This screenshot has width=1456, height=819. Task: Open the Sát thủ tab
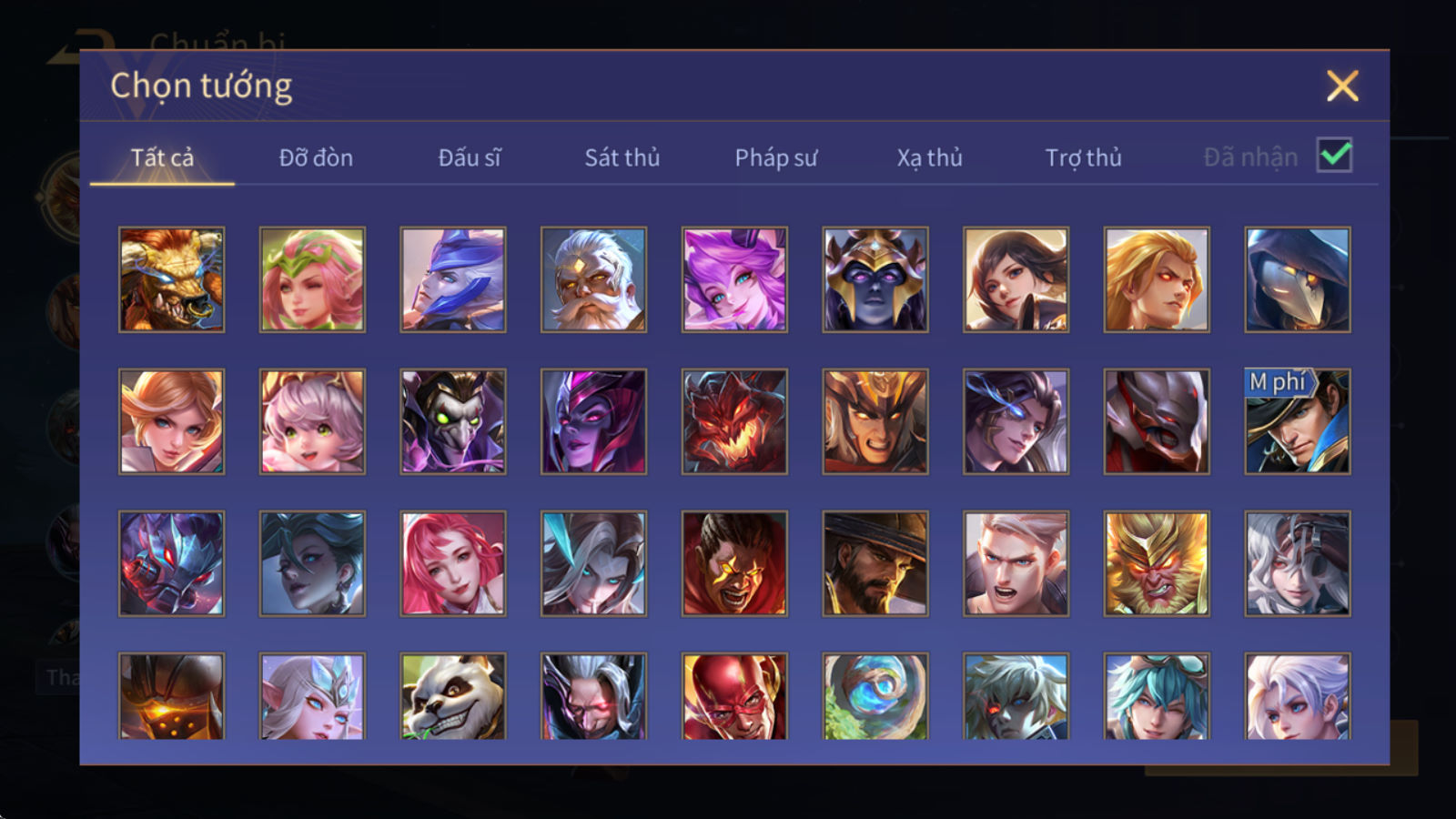(x=622, y=157)
